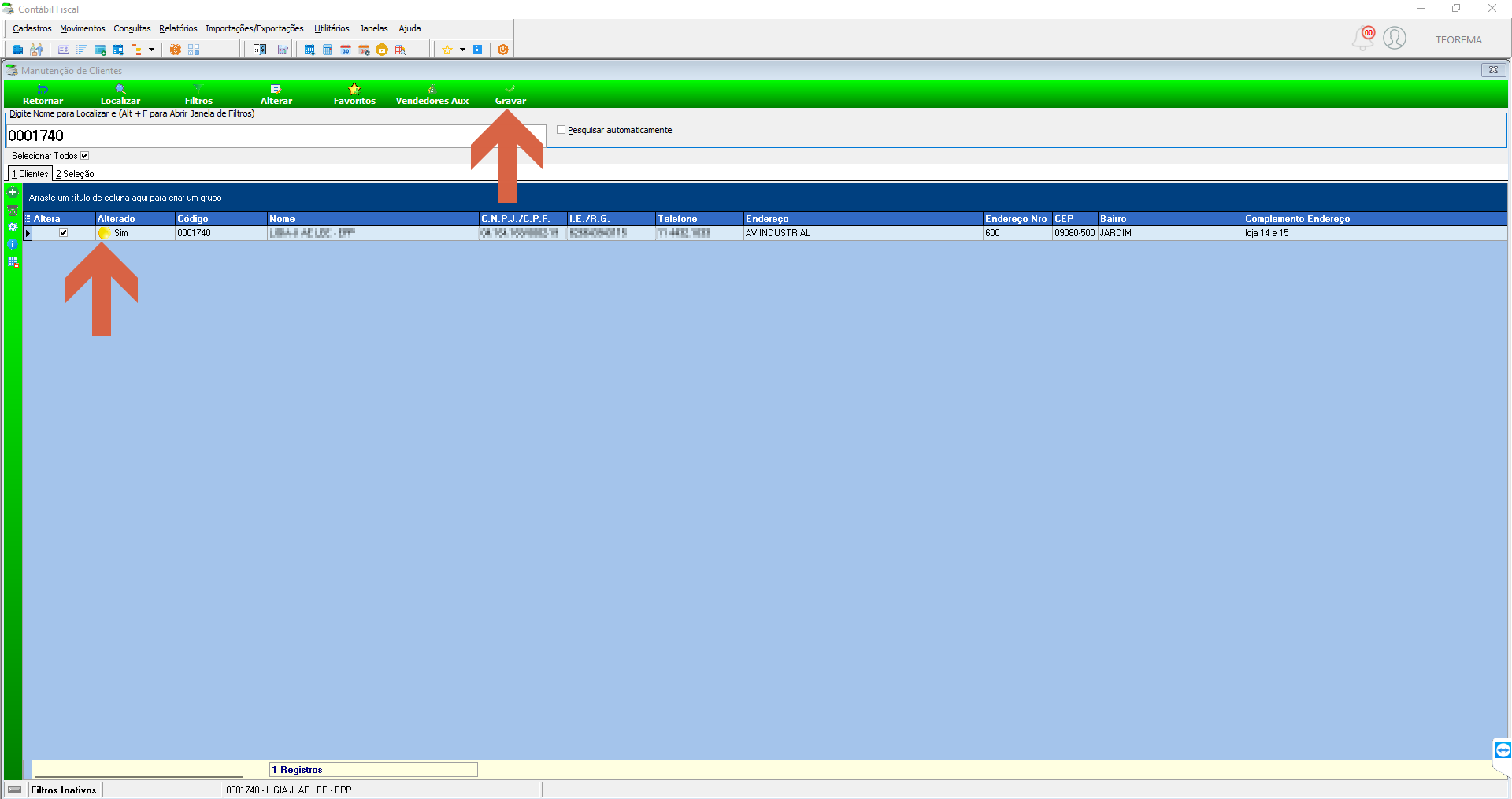Click the Alterar button

276,94
